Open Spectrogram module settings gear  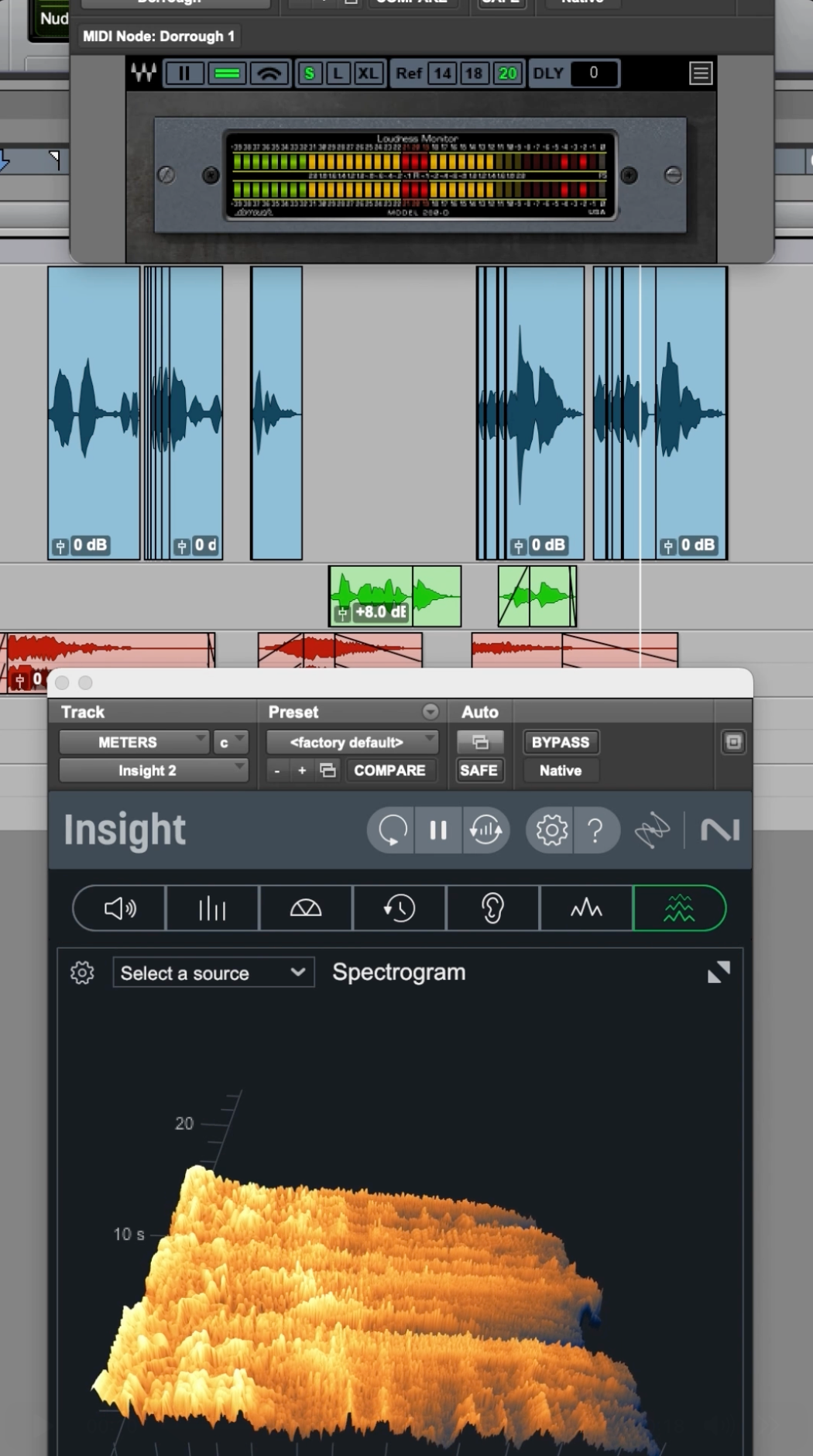pyautogui.click(x=82, y=973)
